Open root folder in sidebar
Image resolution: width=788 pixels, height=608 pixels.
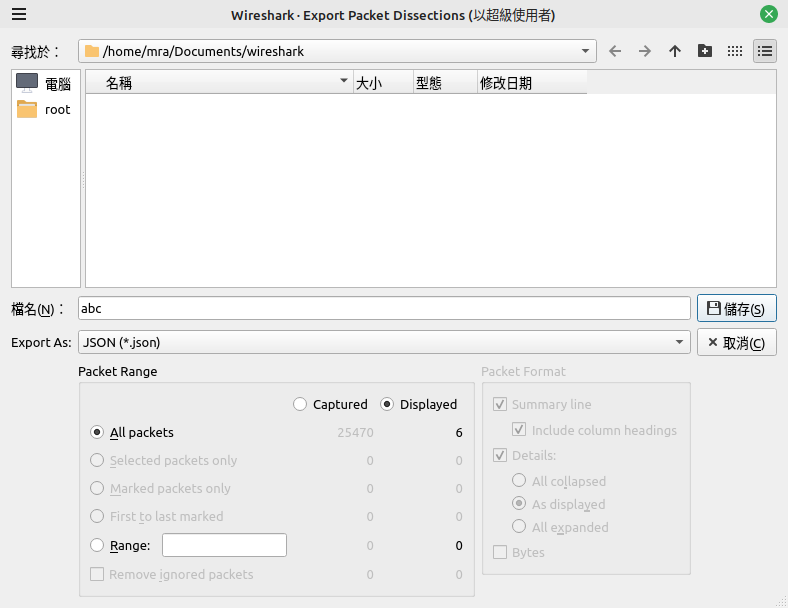coord(43,110)
